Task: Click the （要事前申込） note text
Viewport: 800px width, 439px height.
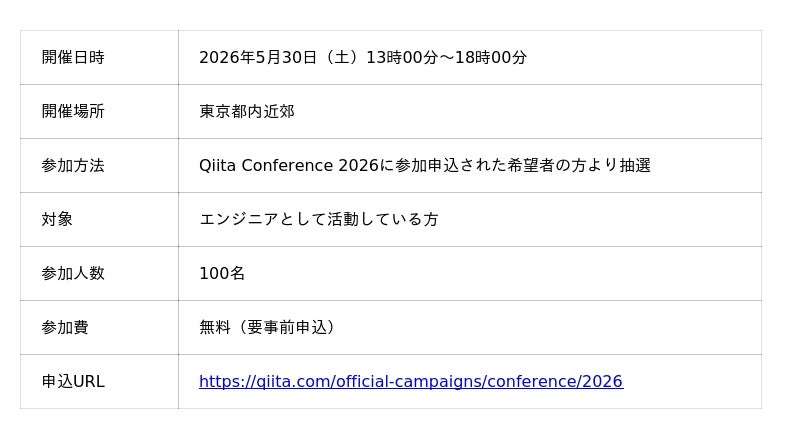Action: 286,327
